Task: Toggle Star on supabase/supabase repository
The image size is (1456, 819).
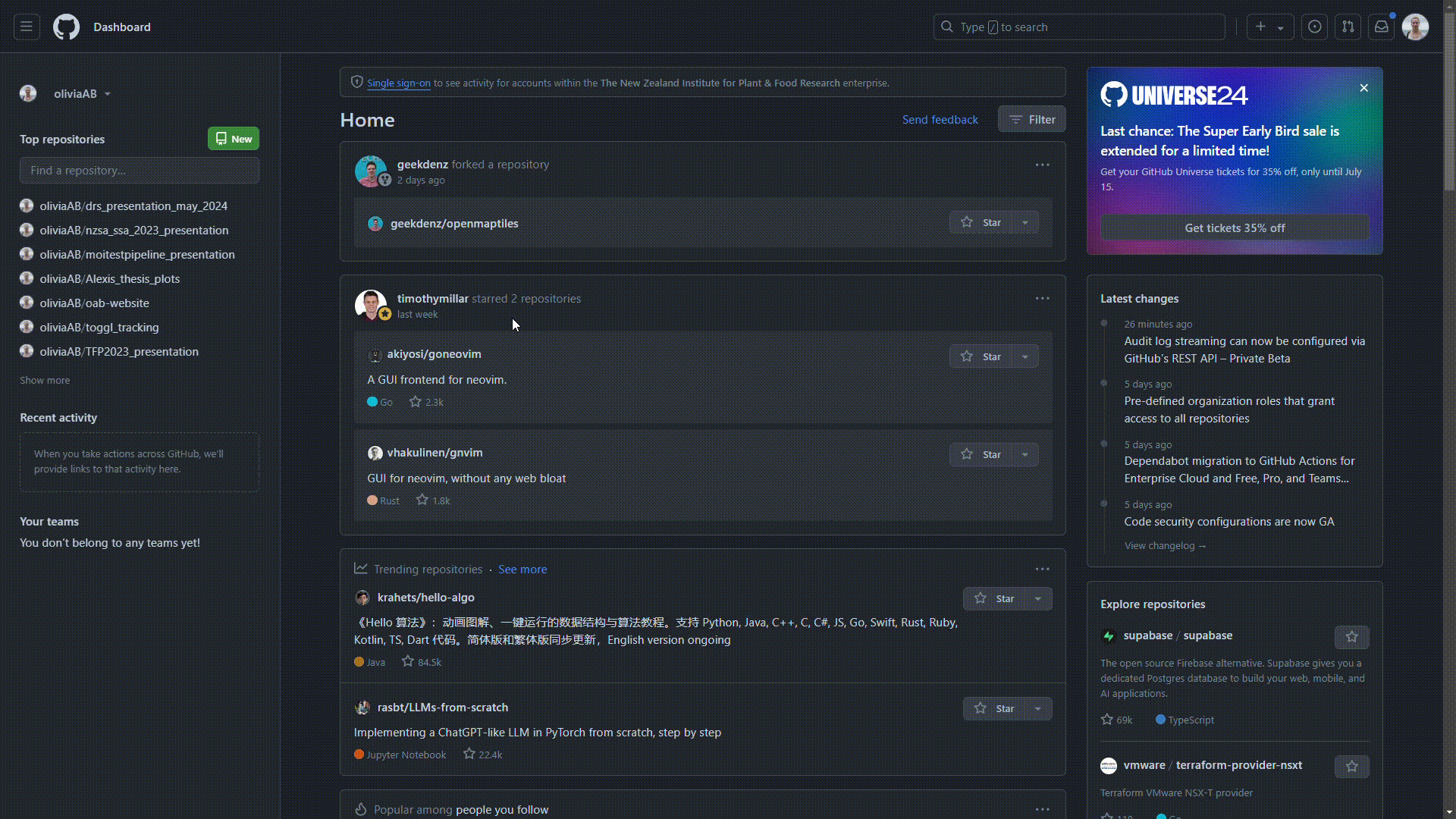Action: 1350,636
